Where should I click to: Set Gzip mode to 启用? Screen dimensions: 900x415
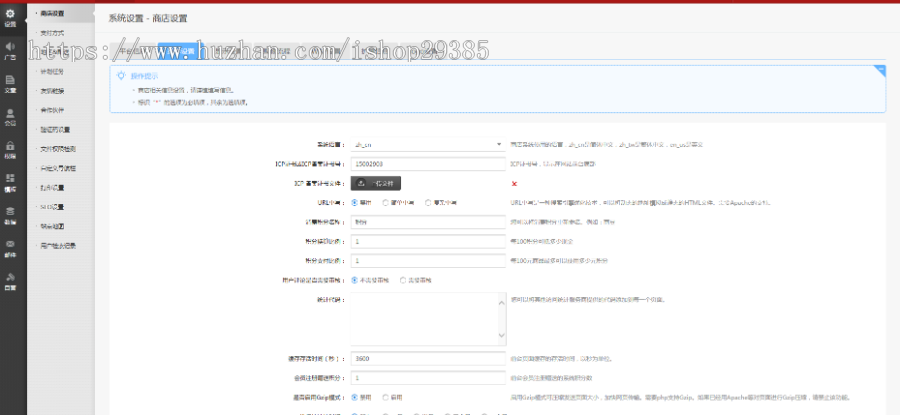tap(386, 397)
